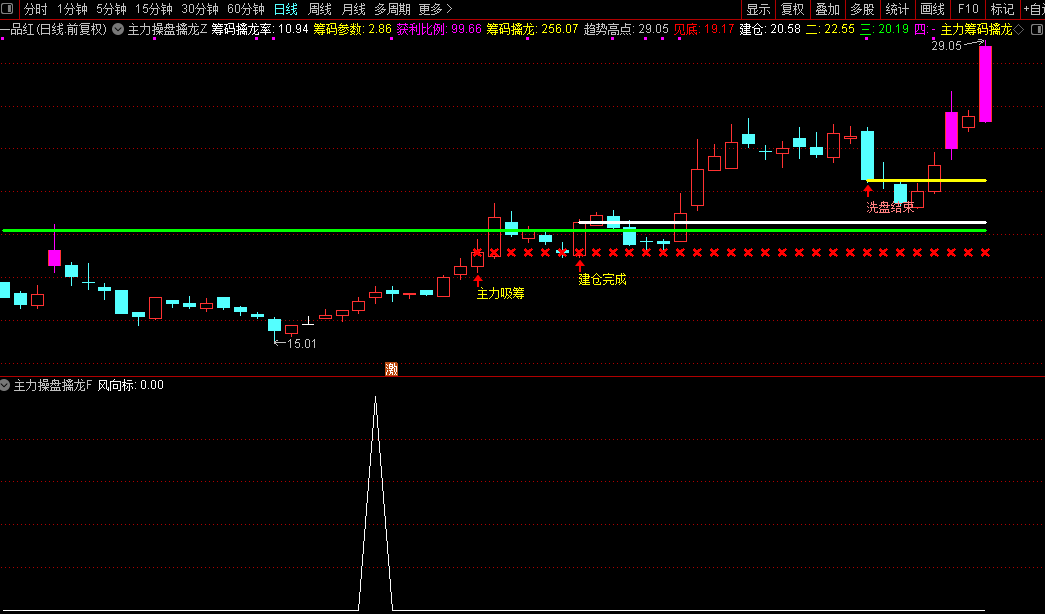This screenshot has height=614, width=1045.
Task: Click the panel icon right of the diamond
Action: 1036,29
